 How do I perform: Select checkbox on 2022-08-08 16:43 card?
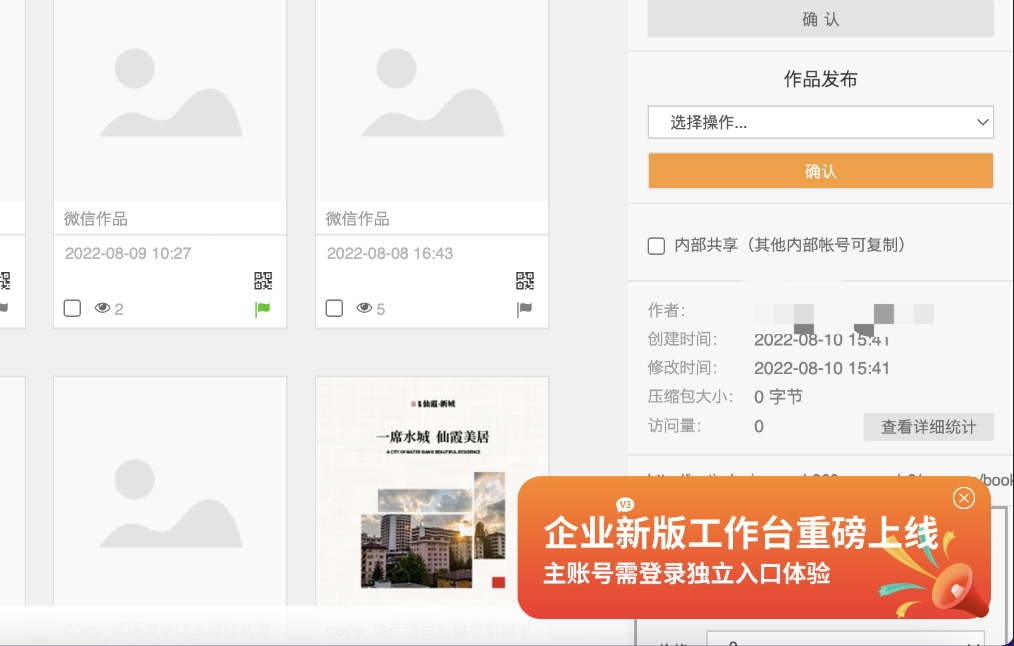pos(334,308)
